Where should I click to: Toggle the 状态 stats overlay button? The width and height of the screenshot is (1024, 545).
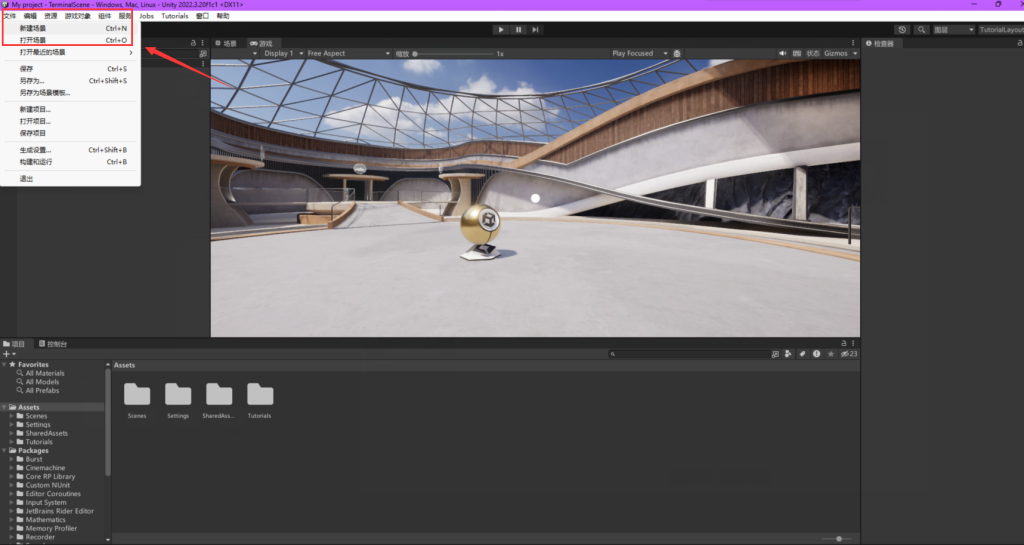click(812, 53)
